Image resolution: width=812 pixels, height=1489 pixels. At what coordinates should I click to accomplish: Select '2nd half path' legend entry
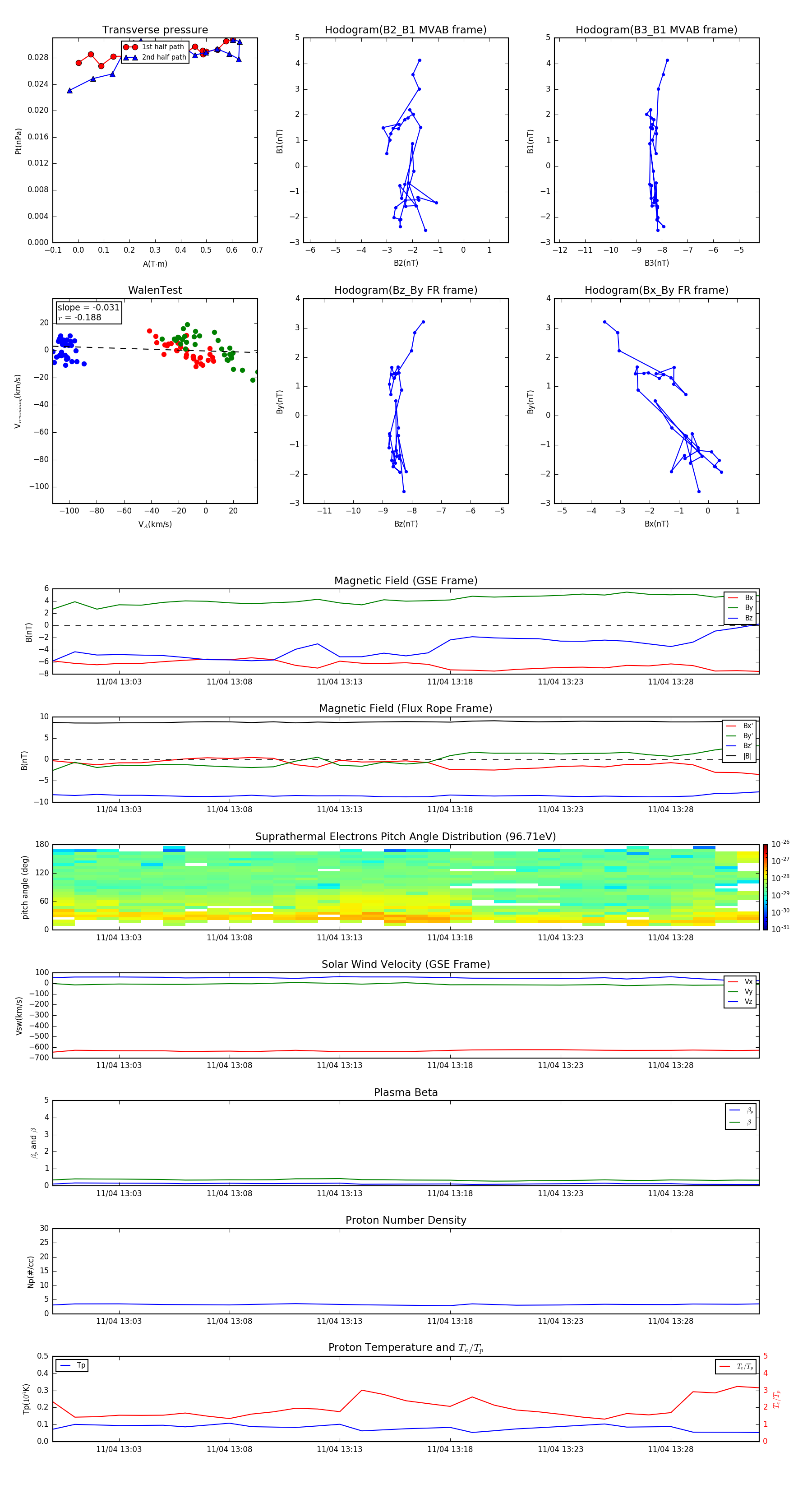coord(155,57)
